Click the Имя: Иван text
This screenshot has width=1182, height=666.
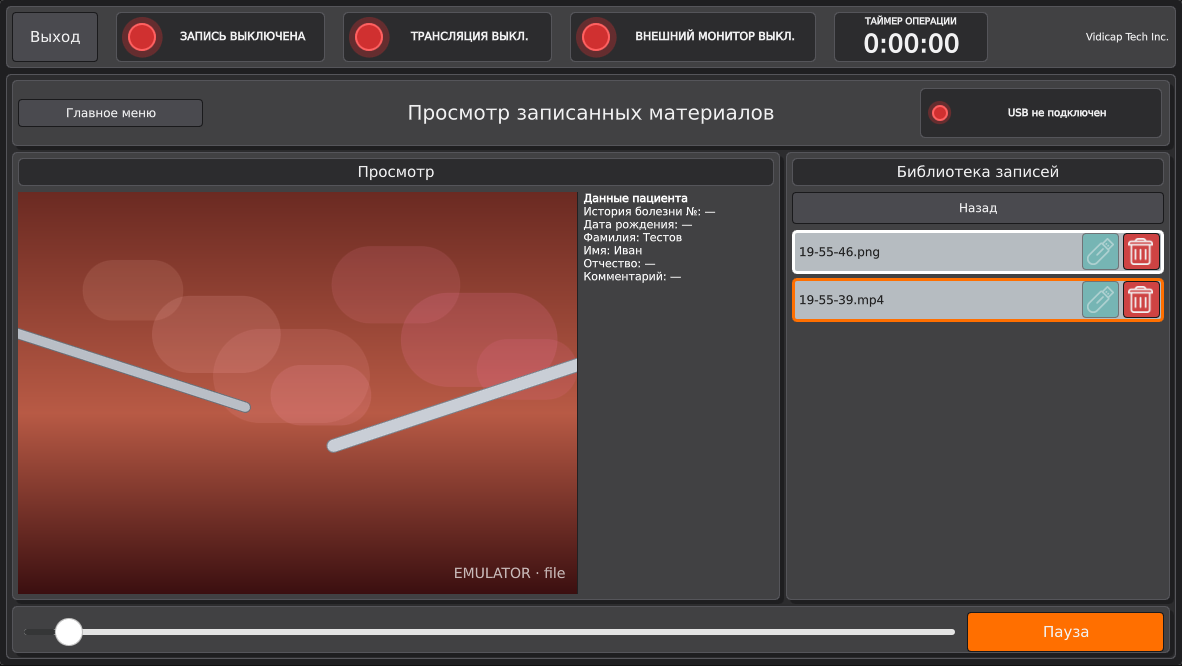coord(612,250)
